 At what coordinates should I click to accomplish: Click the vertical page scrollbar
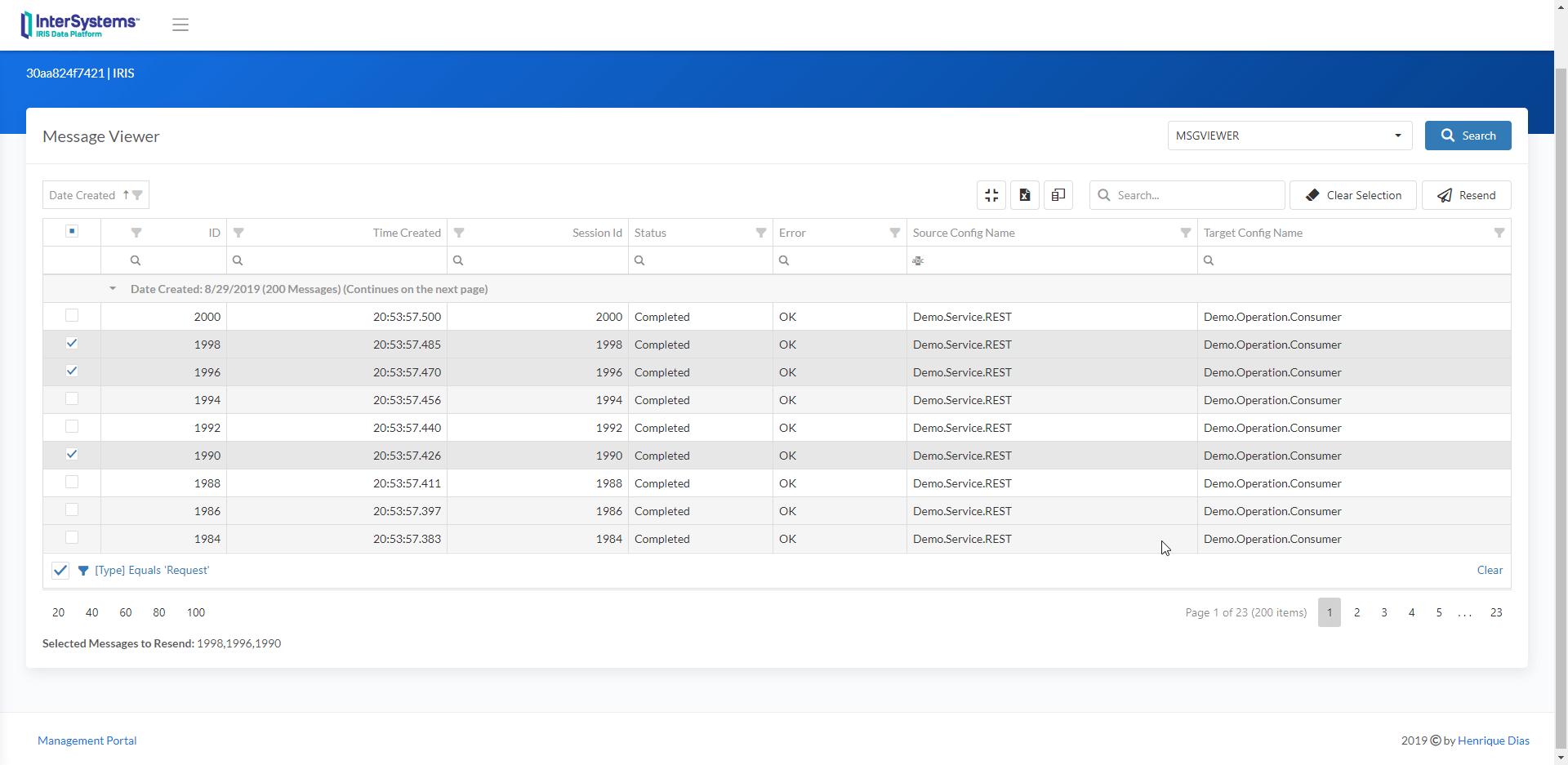tap(1561, 408)
